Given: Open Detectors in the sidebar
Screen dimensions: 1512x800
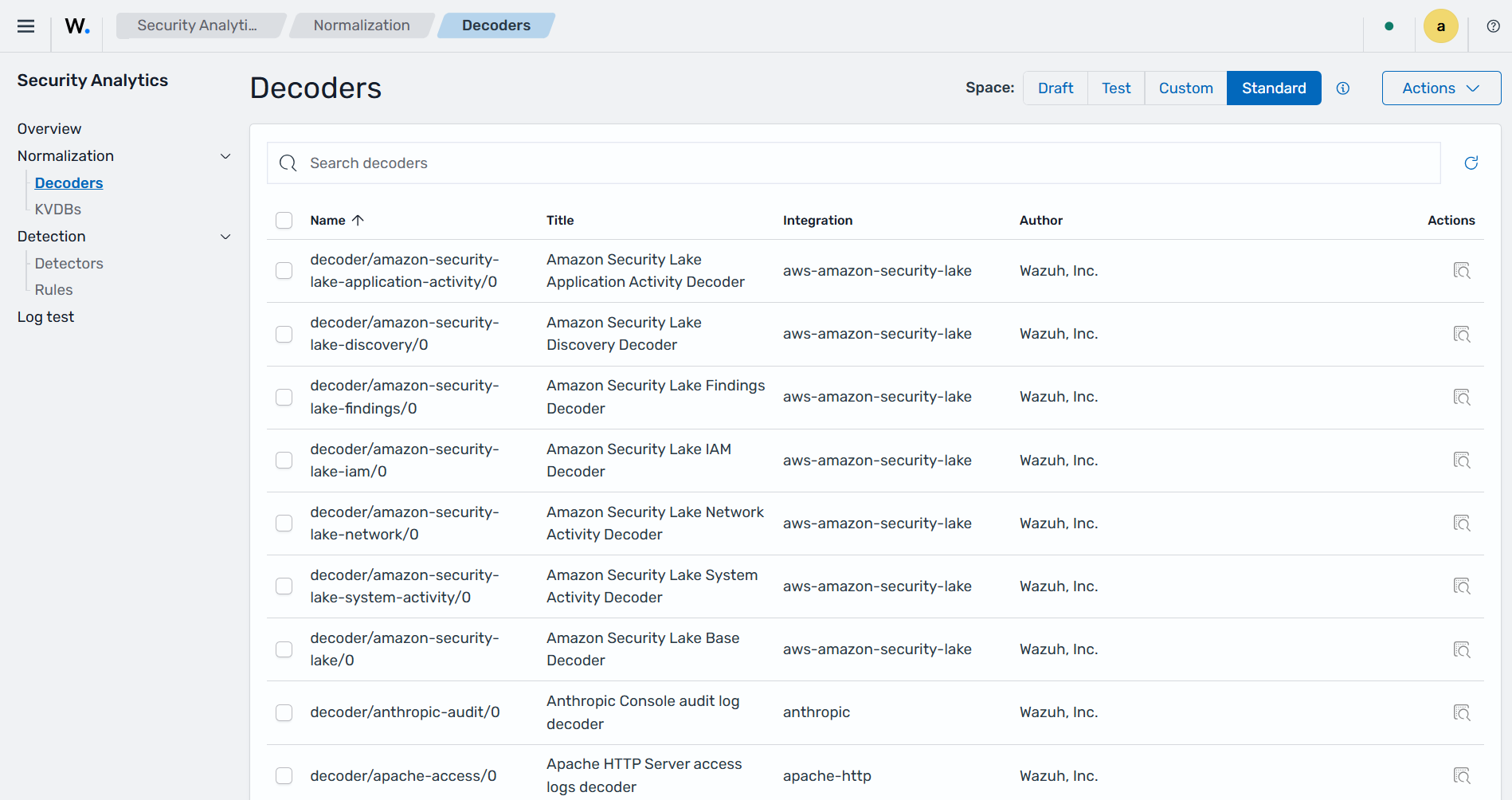Looking at the screenshot, I should click(x=69, y=264).
